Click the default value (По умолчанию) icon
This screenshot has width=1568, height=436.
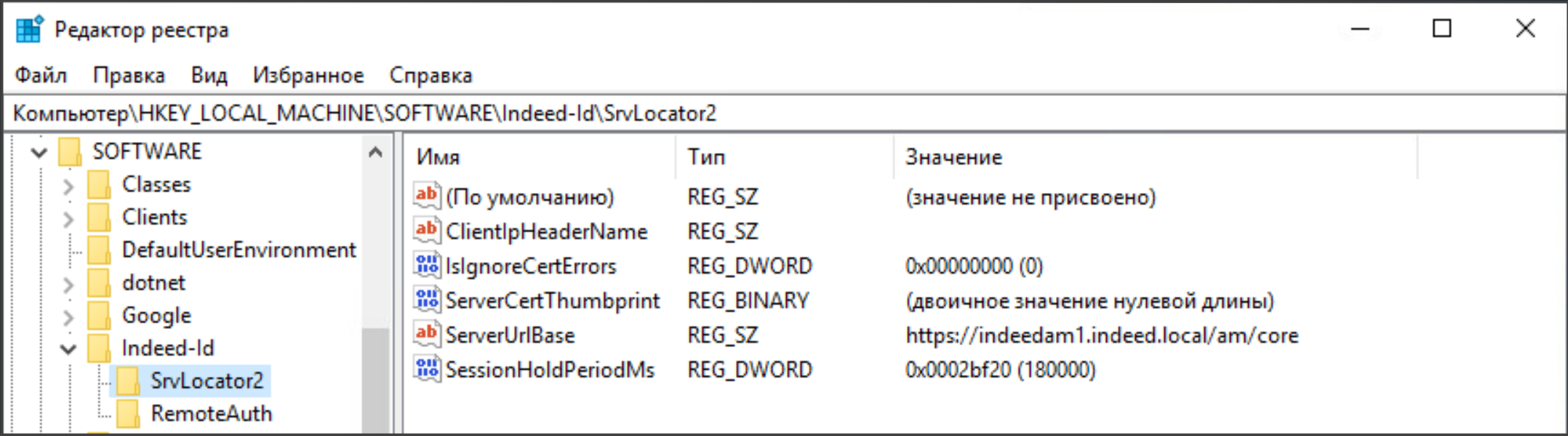tap(427, 196)
